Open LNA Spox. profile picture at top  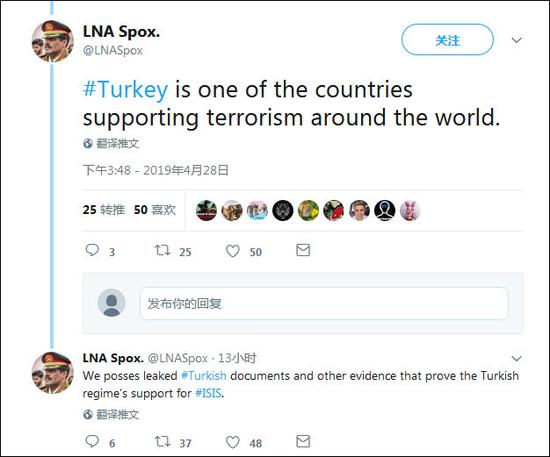(53, 41)
